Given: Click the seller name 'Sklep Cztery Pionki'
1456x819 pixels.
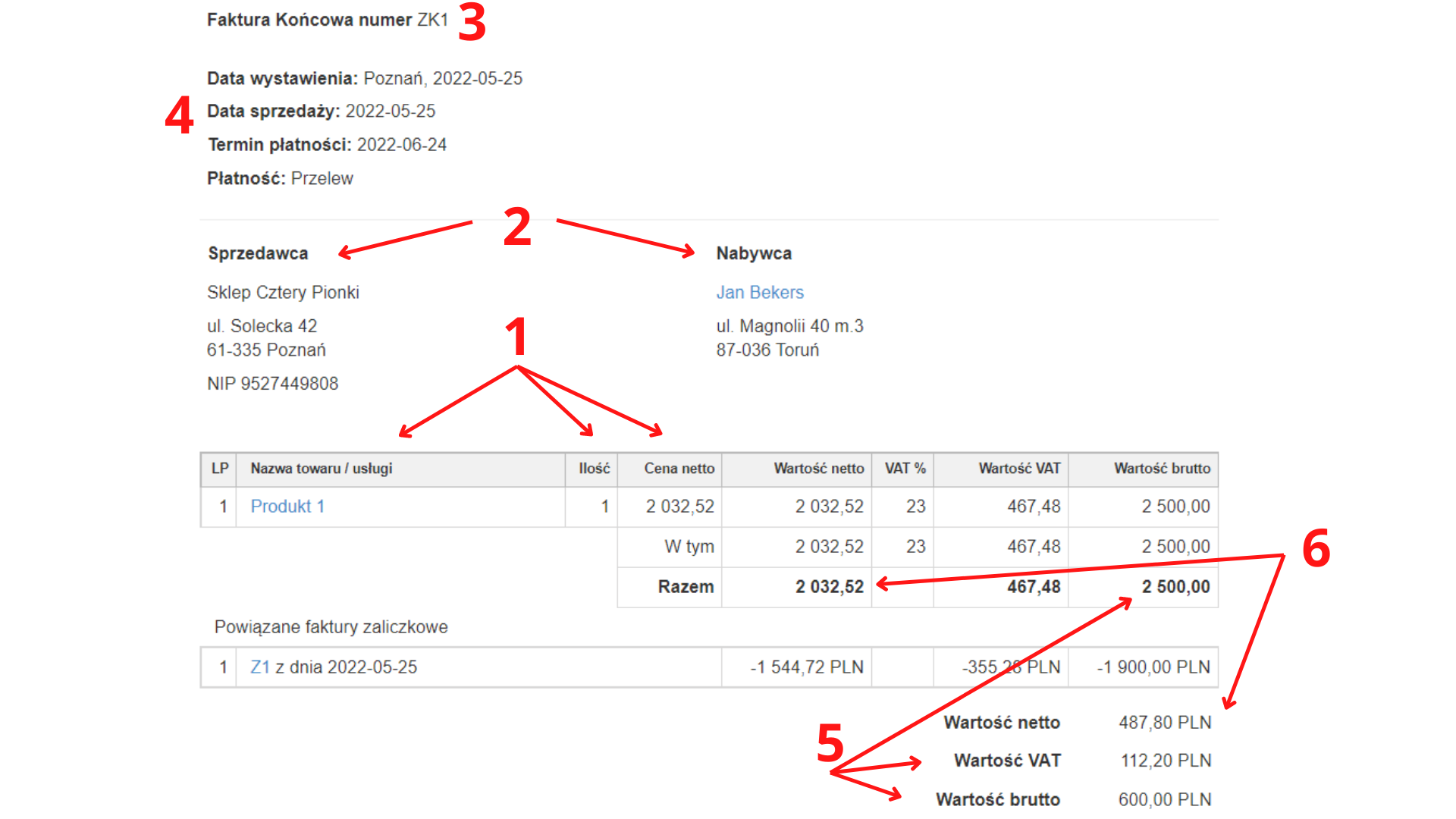Looking at the screenshot, I should click(283, 293).
